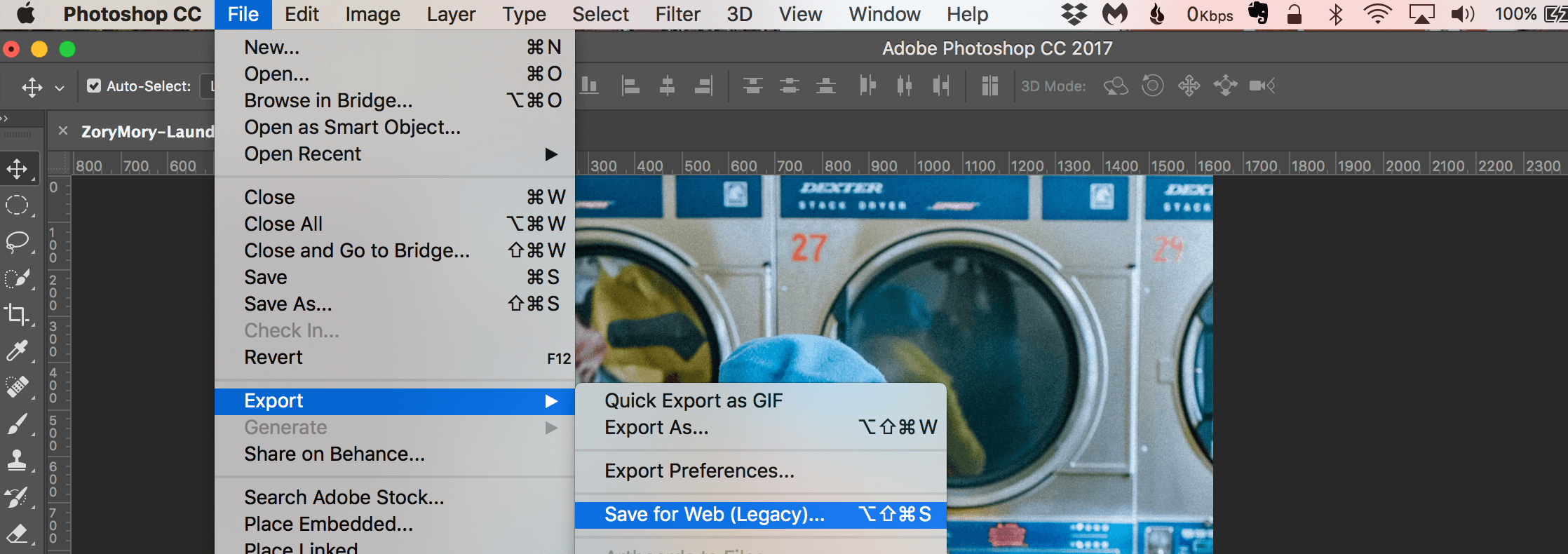1568x554 pixels.
Task: Select the Clone Stamp tool
Action: [17, 460]
